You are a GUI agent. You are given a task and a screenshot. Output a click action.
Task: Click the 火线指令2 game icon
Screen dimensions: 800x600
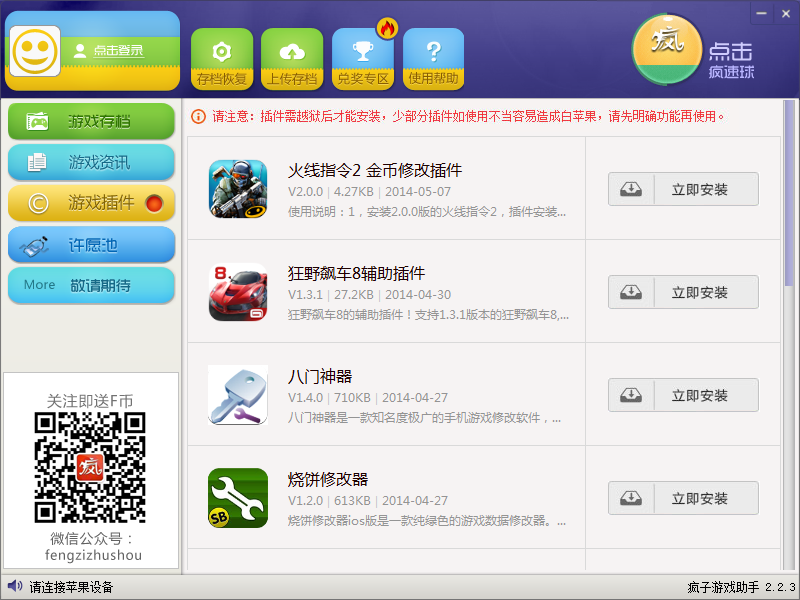(x=238, y=189)
